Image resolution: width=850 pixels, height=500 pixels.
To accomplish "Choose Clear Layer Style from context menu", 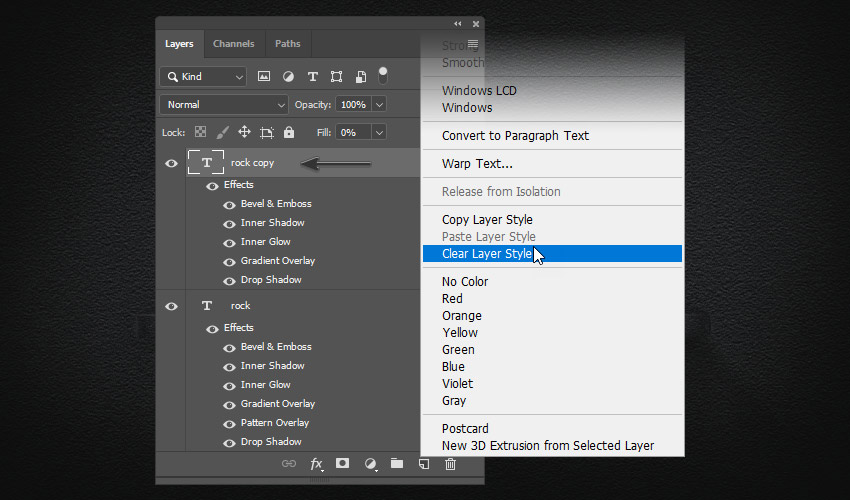I will (x=487, y=254).
